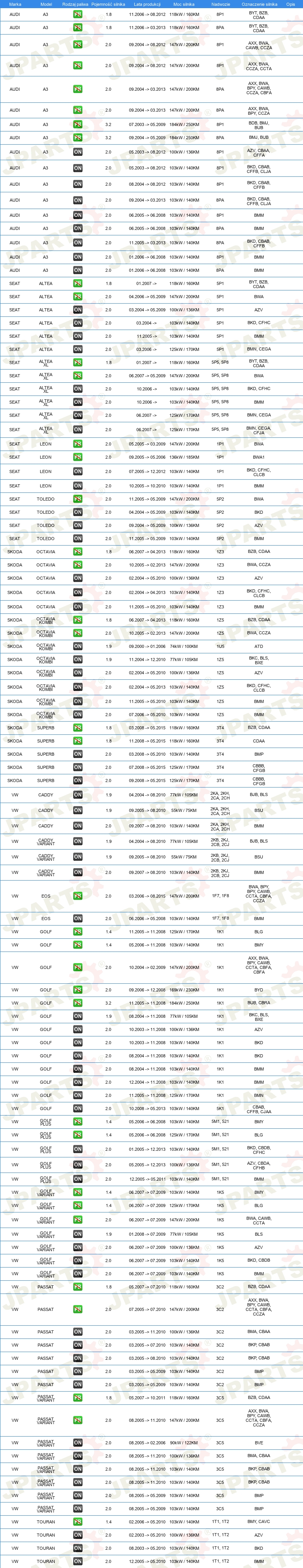Click engine code cell 'CBAB, CFFB, CJAA'

(x=258, y=1110)
